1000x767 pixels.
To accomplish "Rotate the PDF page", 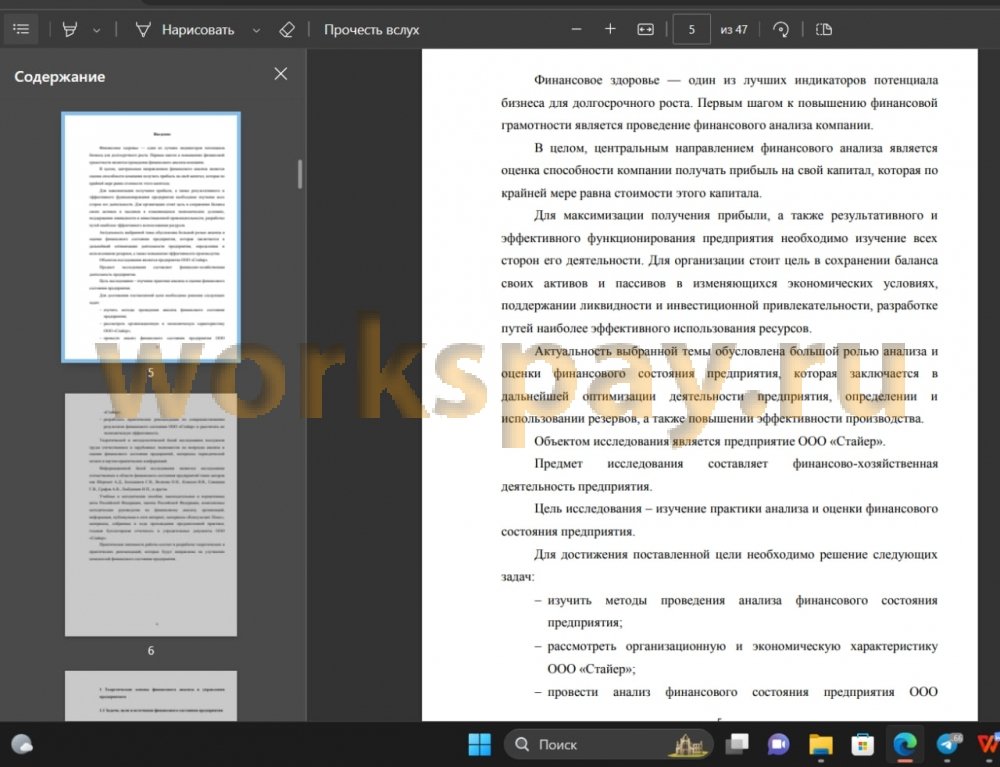I will click(x=781, y=29).
